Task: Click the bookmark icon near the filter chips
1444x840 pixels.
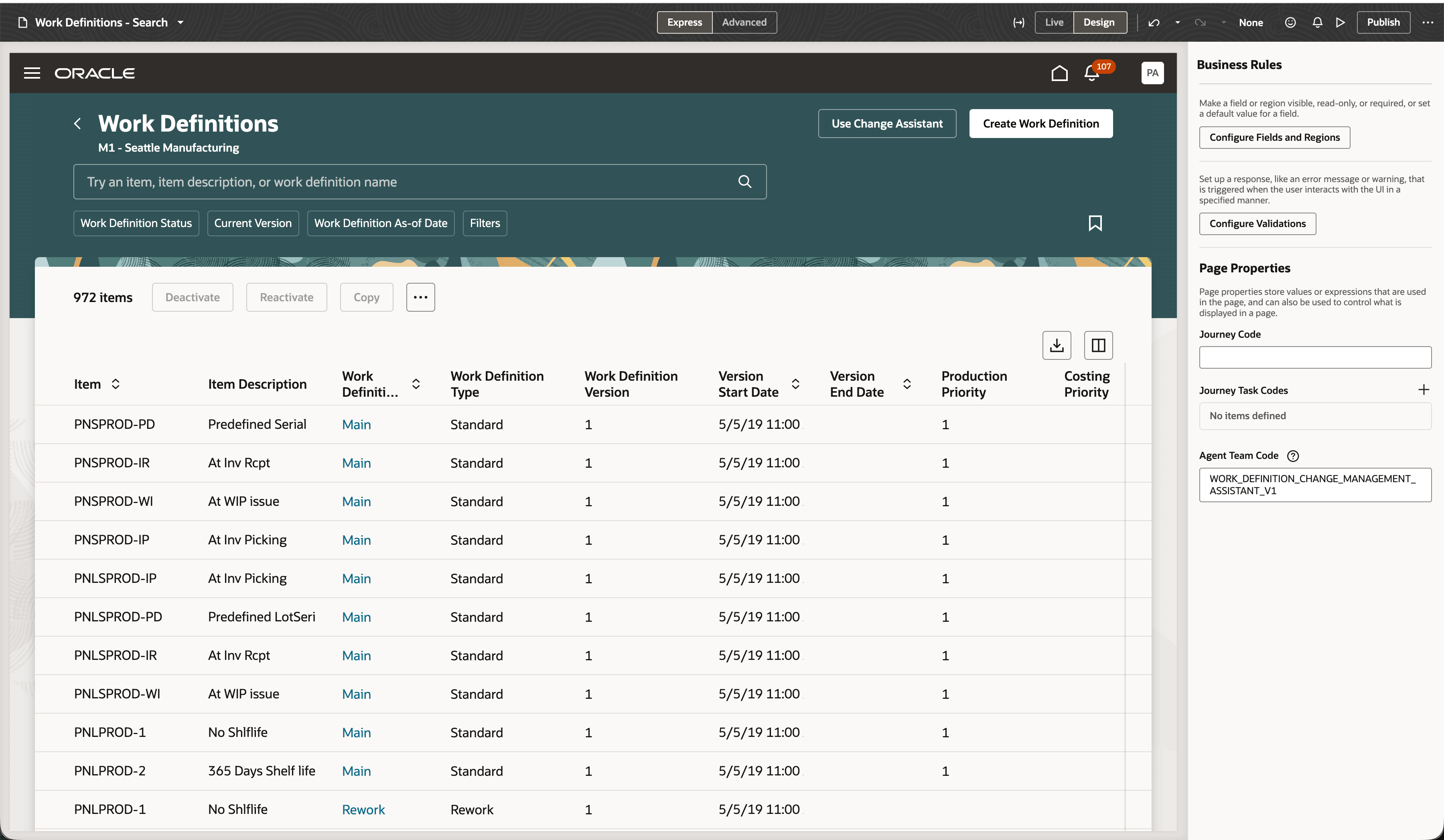Action: [x=1095, y=223]
